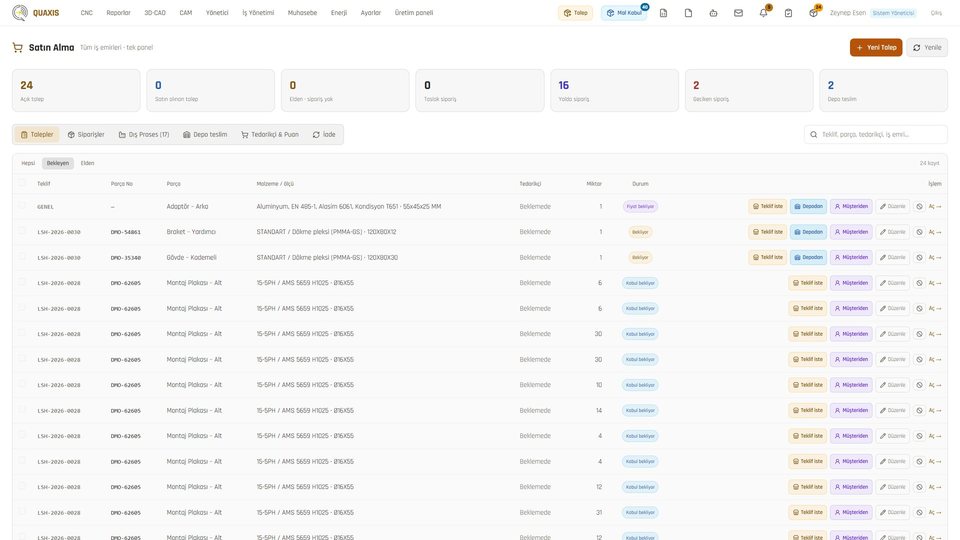Toggle the select-all checkbox in table header
The width and height of the screenshot is (960, 540).
pos(23,182)
